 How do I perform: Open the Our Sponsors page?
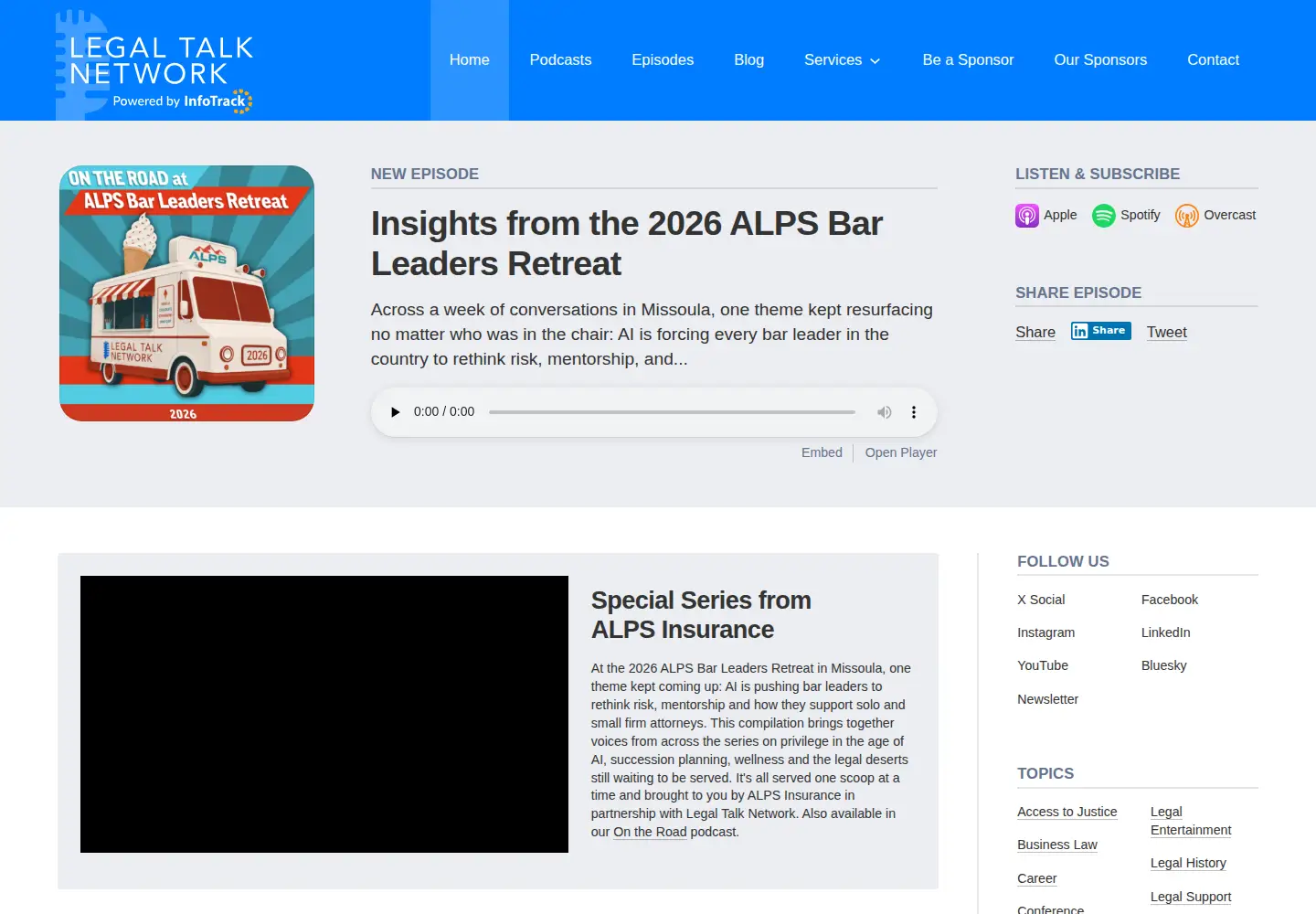point(1100,60)
